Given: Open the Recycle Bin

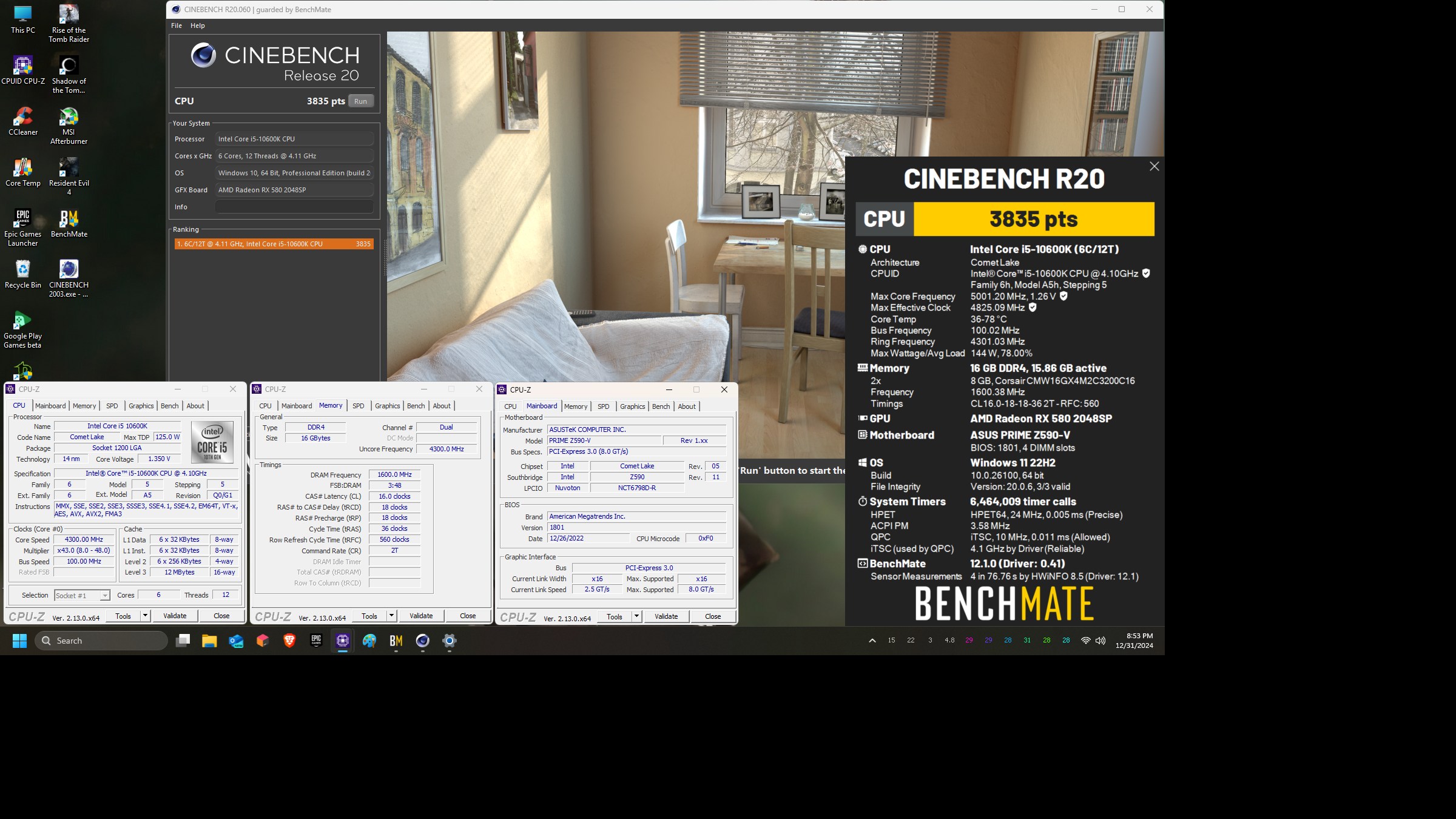Looking at the screenshot, I should pyautogui.click(x=23, y=274).
